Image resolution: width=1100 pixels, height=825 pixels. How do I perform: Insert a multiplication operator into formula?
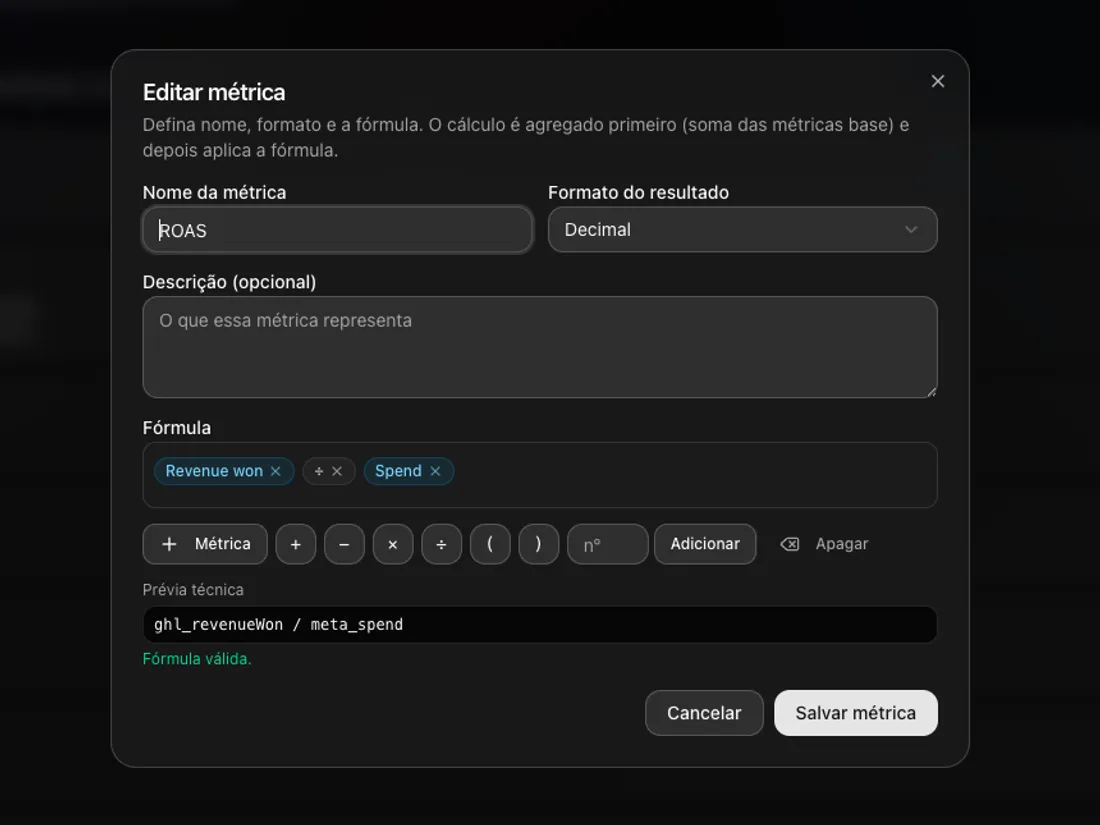(x=393, y=544)
